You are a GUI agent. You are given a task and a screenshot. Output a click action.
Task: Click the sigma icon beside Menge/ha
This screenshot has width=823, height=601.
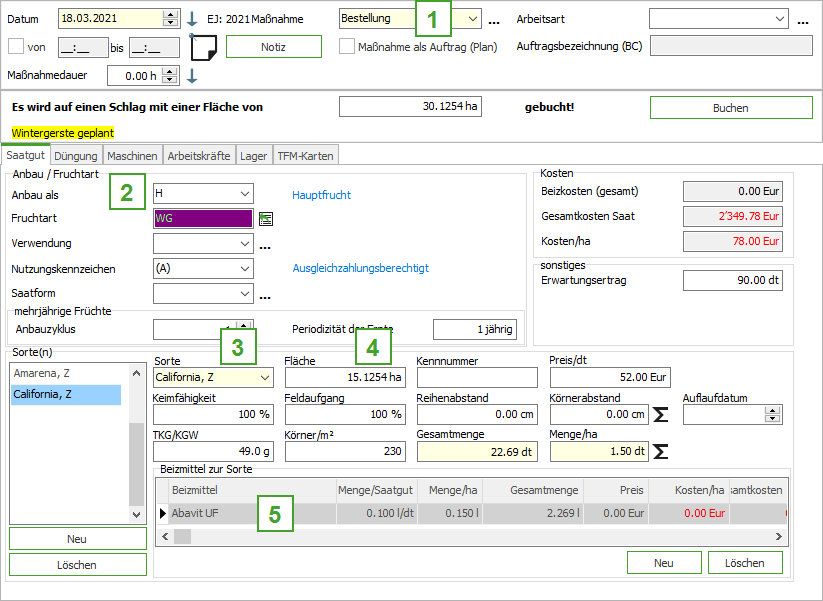(661, 452)
